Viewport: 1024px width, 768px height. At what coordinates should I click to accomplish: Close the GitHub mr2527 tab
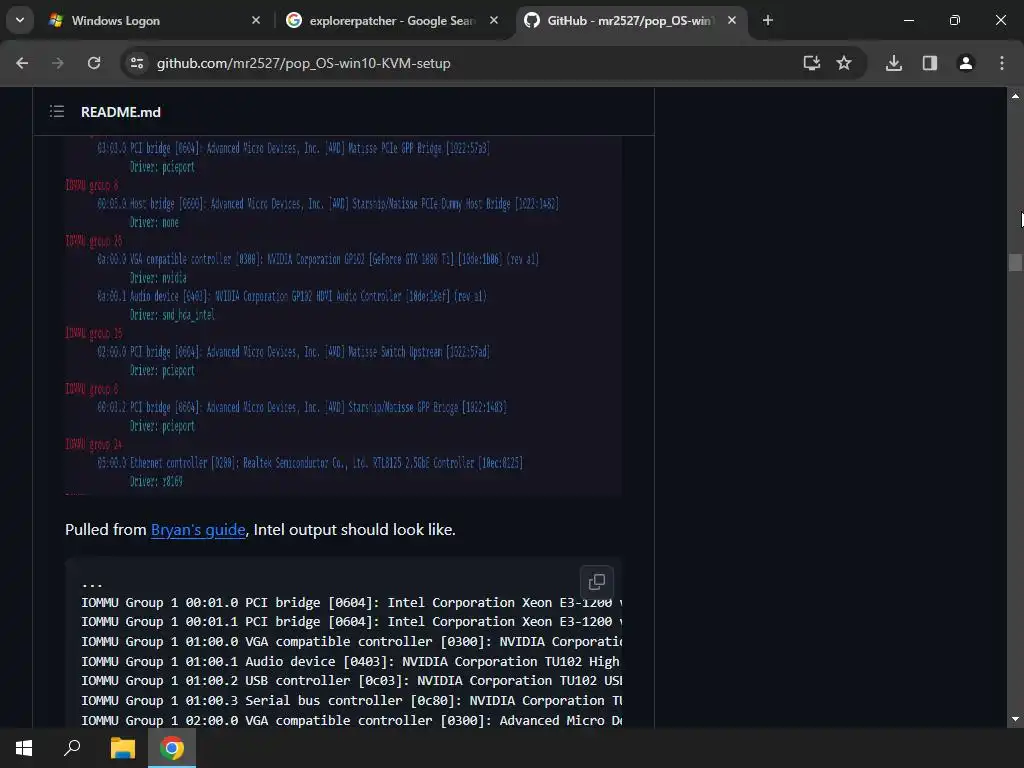pyautogui.click(x=731, y=20)
